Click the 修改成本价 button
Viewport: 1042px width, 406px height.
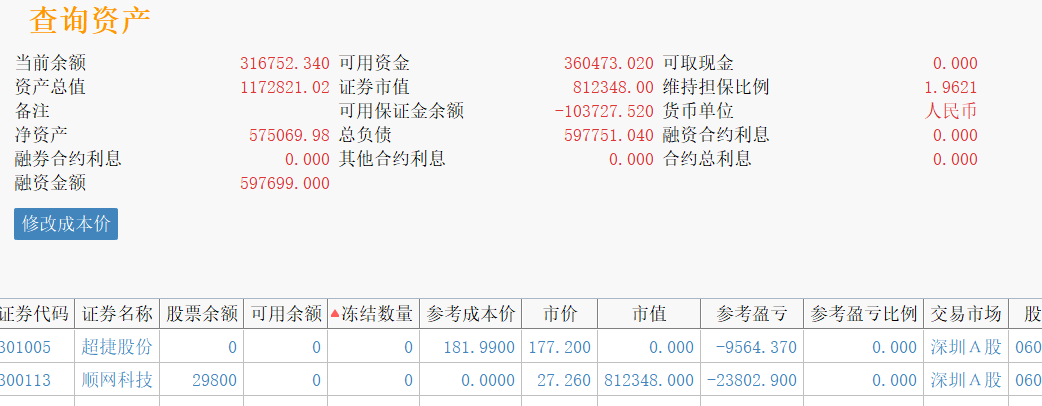[x=66, y=224]
